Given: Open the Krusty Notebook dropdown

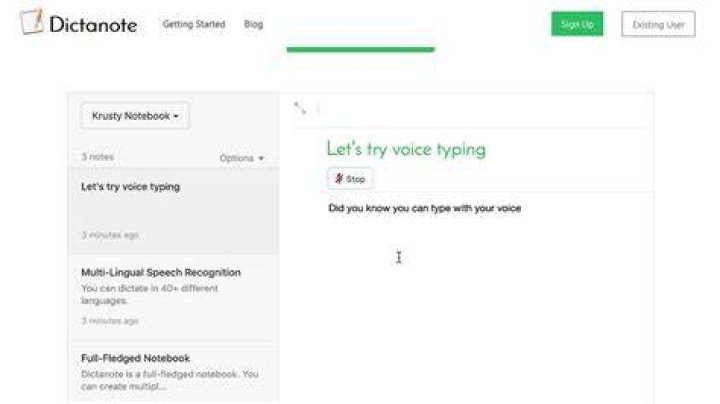Looking at the screenshot, I should [x=135, y=116].
